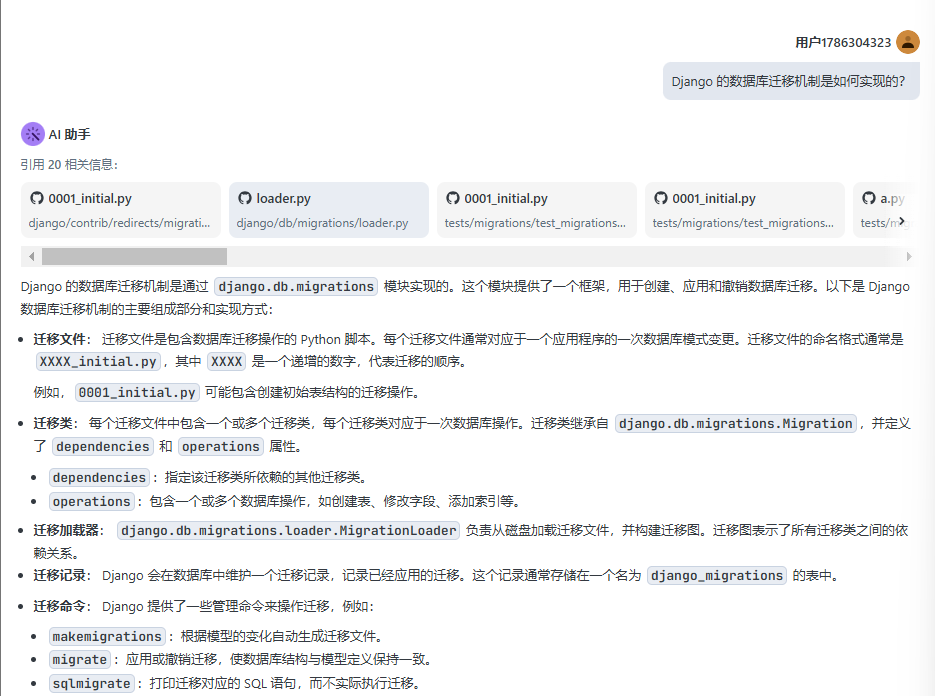Click the AI 助手 label

[69, 135]
